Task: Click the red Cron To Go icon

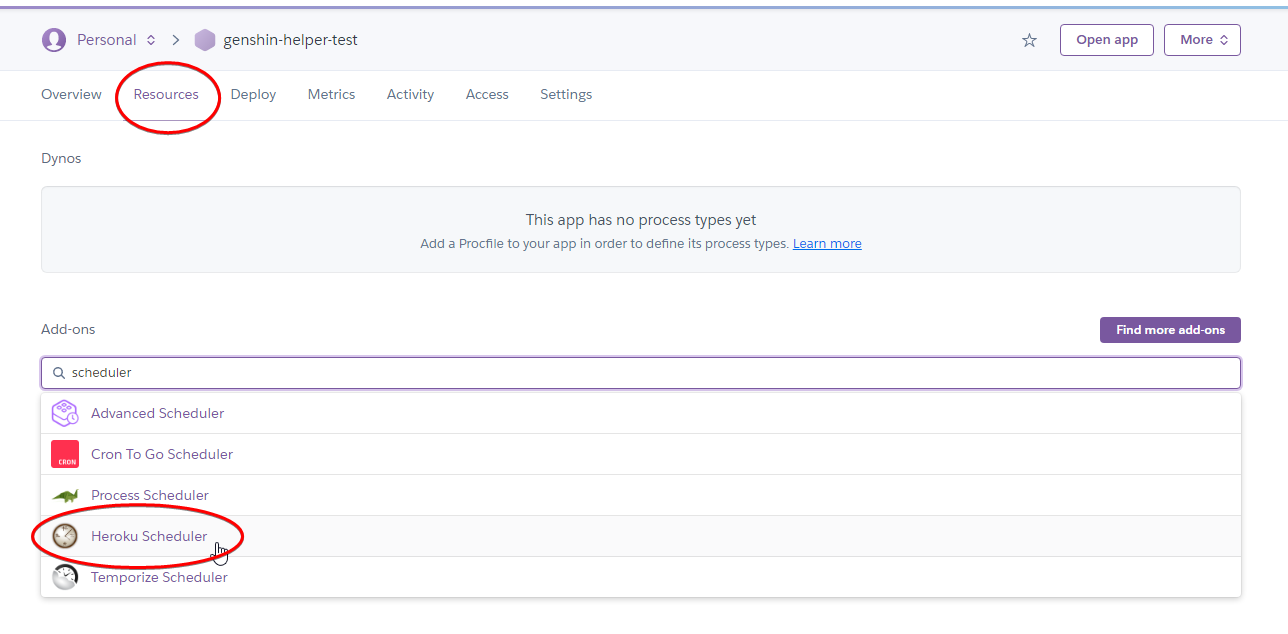Action: click(65, 454)
